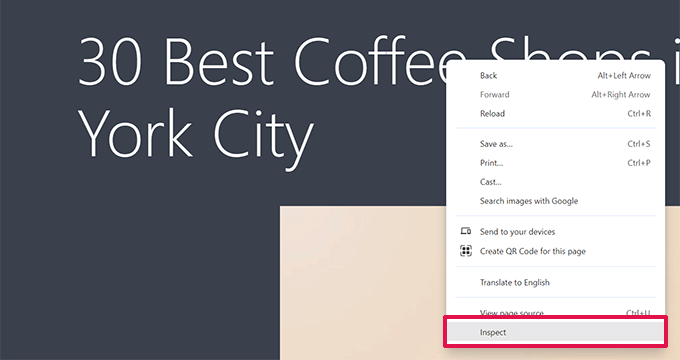The height and width of the screenshot is (360, 680).
Task: Click the beige featured image area
Action: 363,283
